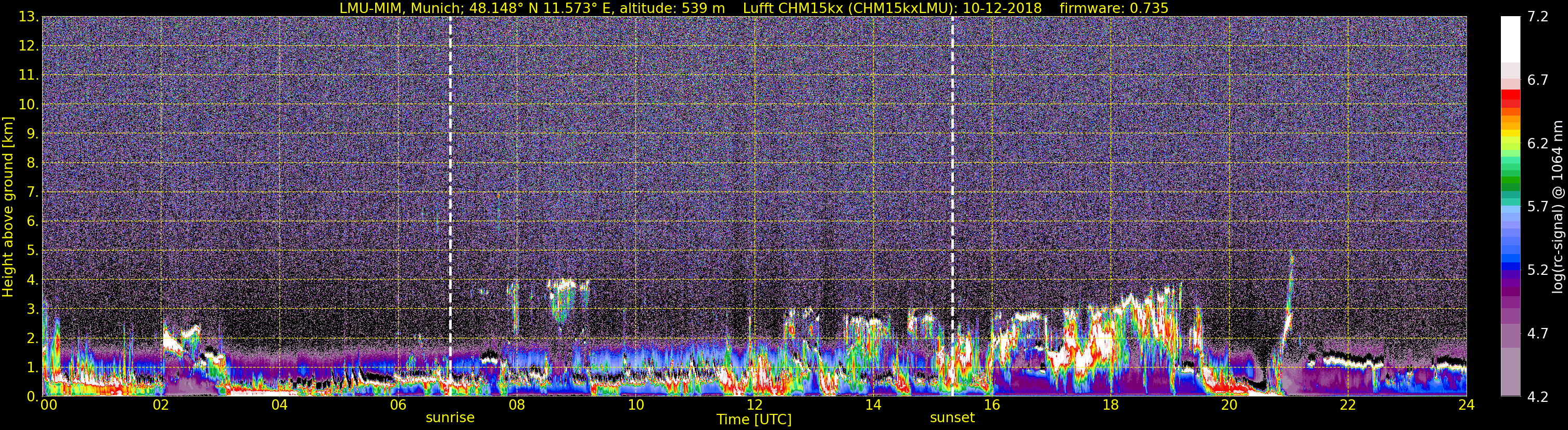Click the colorbar tick value 6.2
The image size is (1568, 430).
[1538, 144]
